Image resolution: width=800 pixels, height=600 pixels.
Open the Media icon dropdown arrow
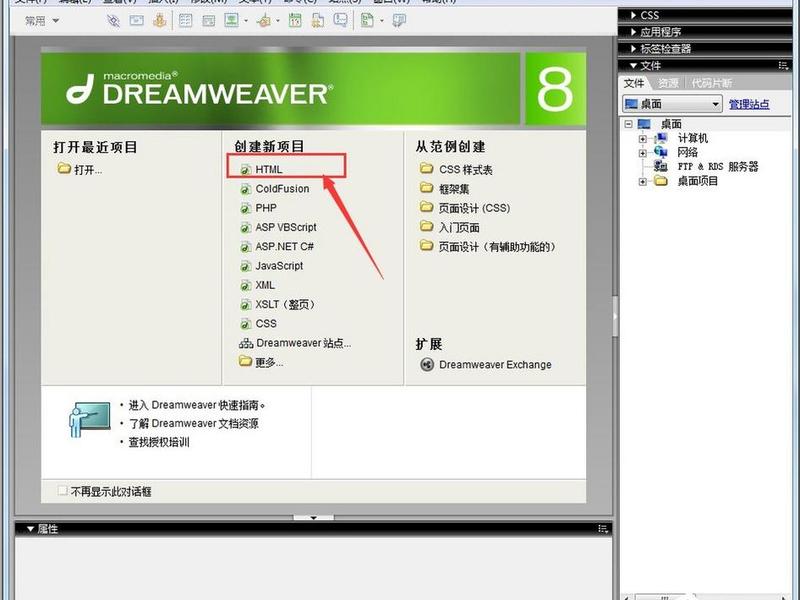(x=278, y=21)
